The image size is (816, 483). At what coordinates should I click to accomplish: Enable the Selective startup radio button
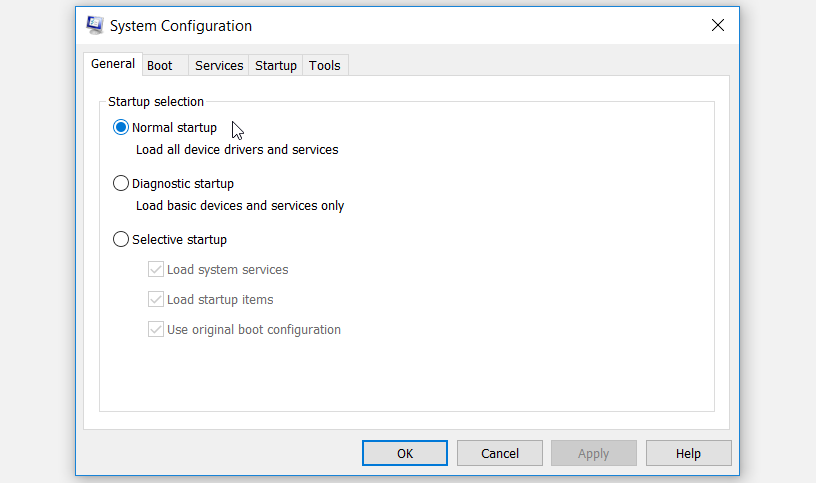coord(121,240)
